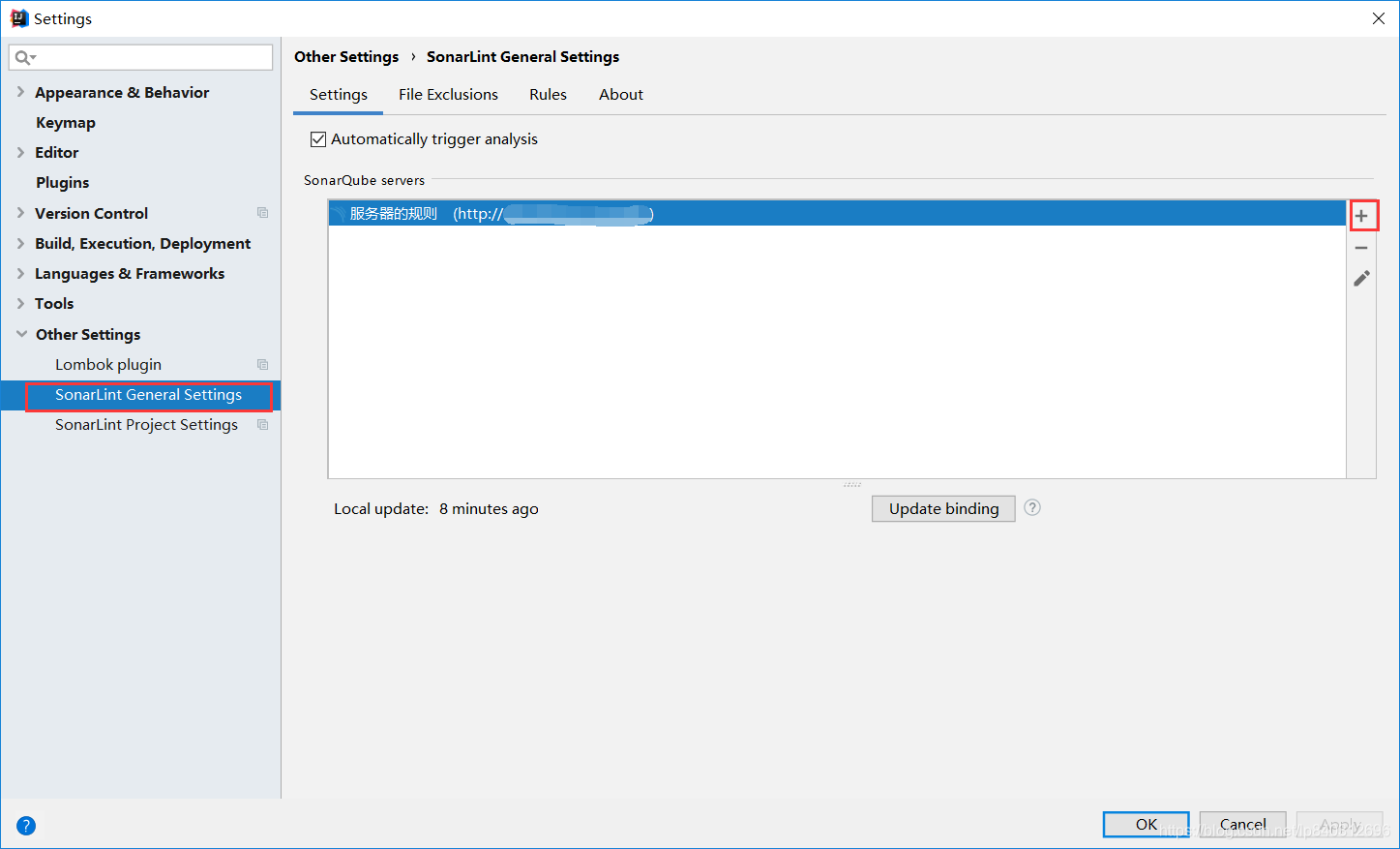Select SonarLint General Settings item
The image size is (1400, 849).
coord(149,395)
